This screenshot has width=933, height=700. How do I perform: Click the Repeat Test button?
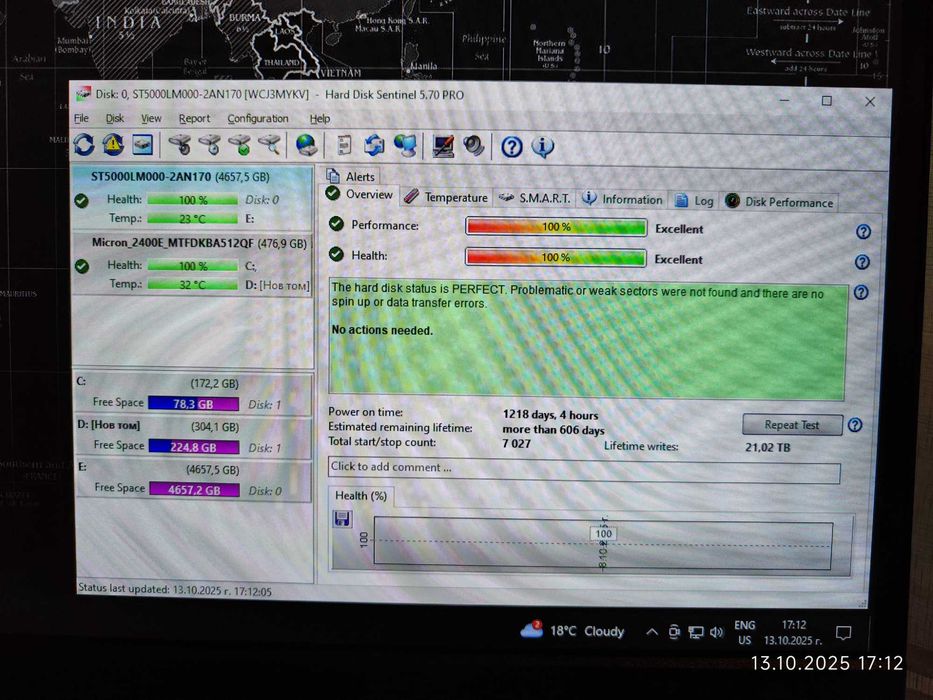coord(792,425)
